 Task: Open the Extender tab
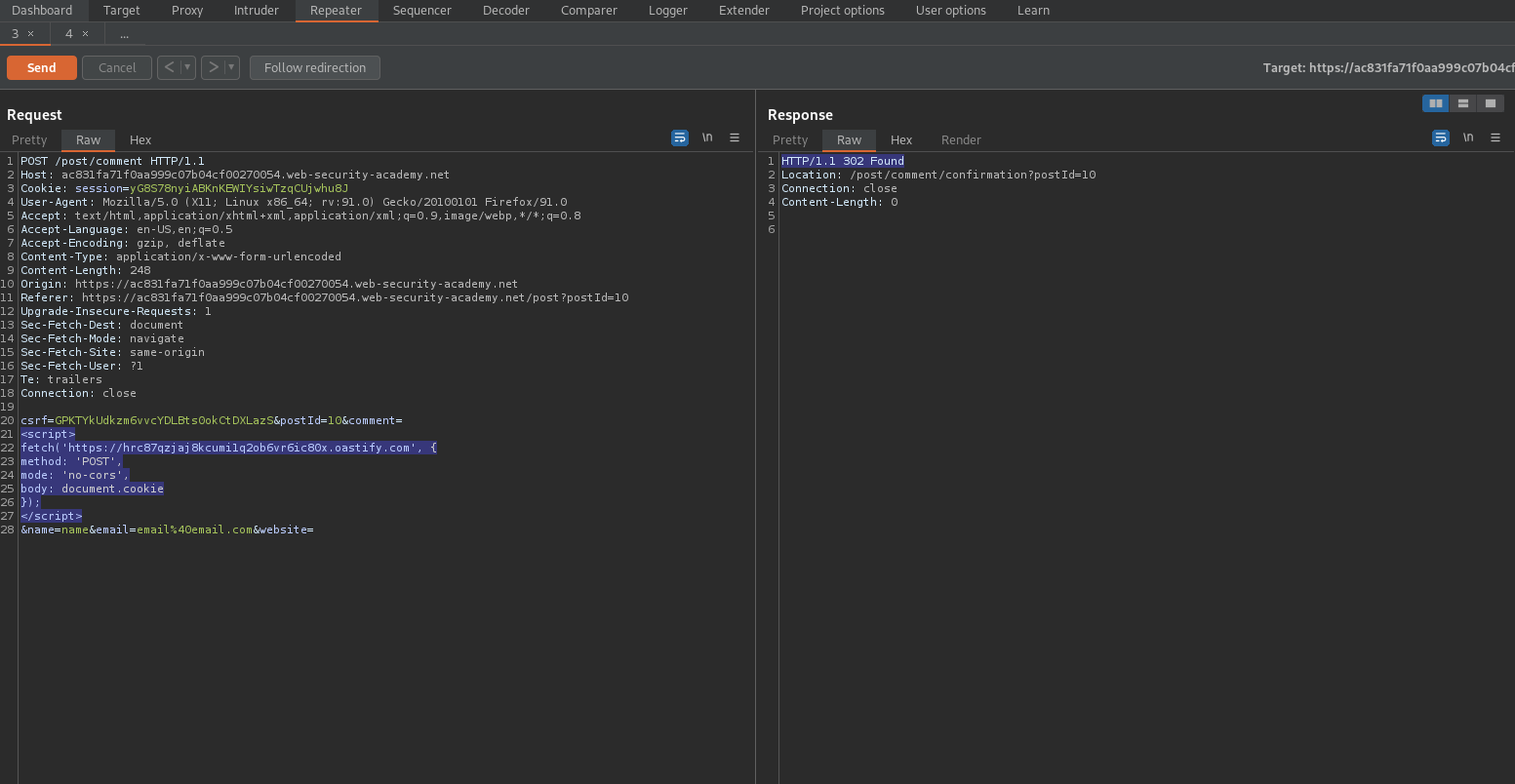point(744,11)
